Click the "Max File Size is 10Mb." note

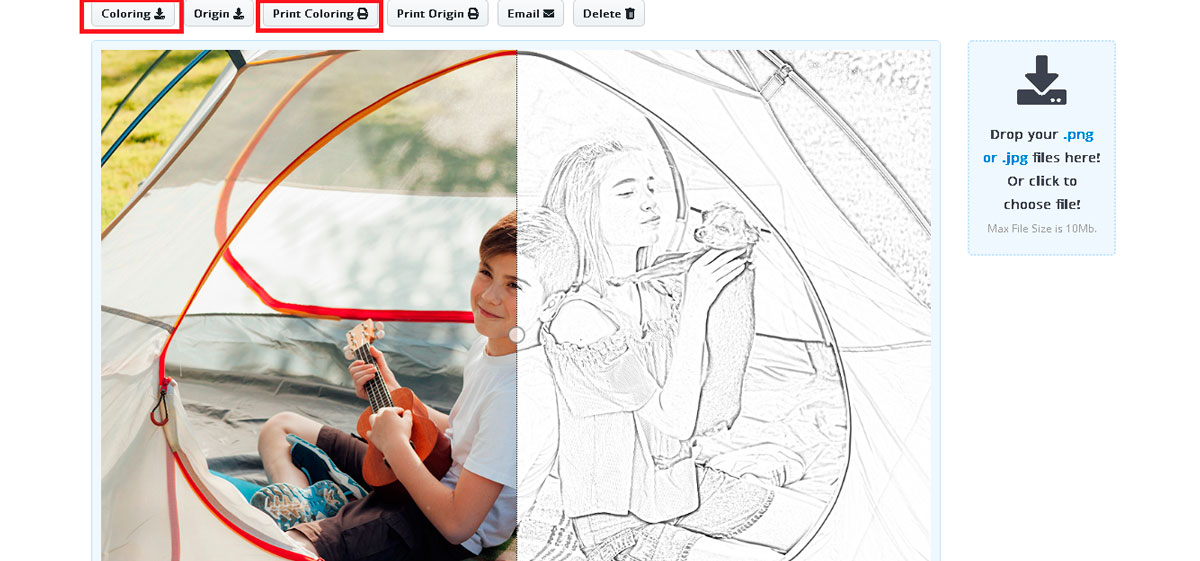coord(1042,229)
